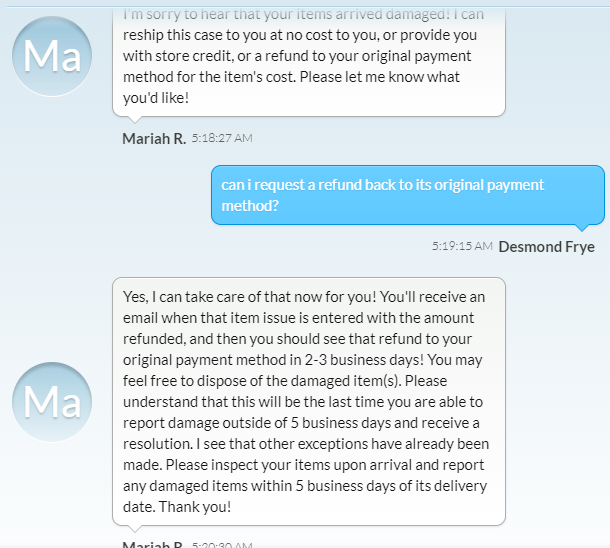Click the lower 'Ma' avatar beside long message

52,402
